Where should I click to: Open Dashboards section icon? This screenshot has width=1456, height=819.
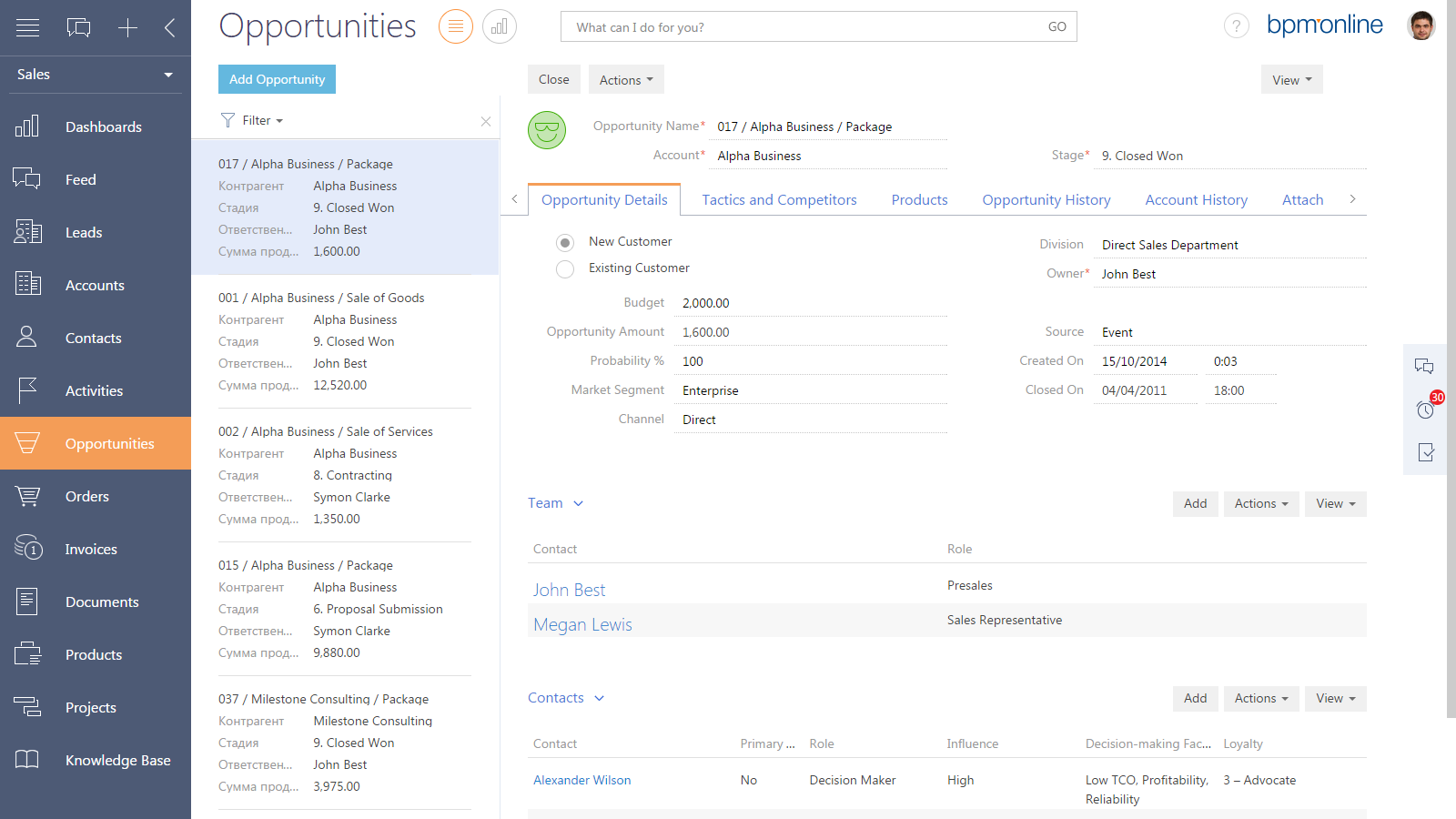pos(27,126)
